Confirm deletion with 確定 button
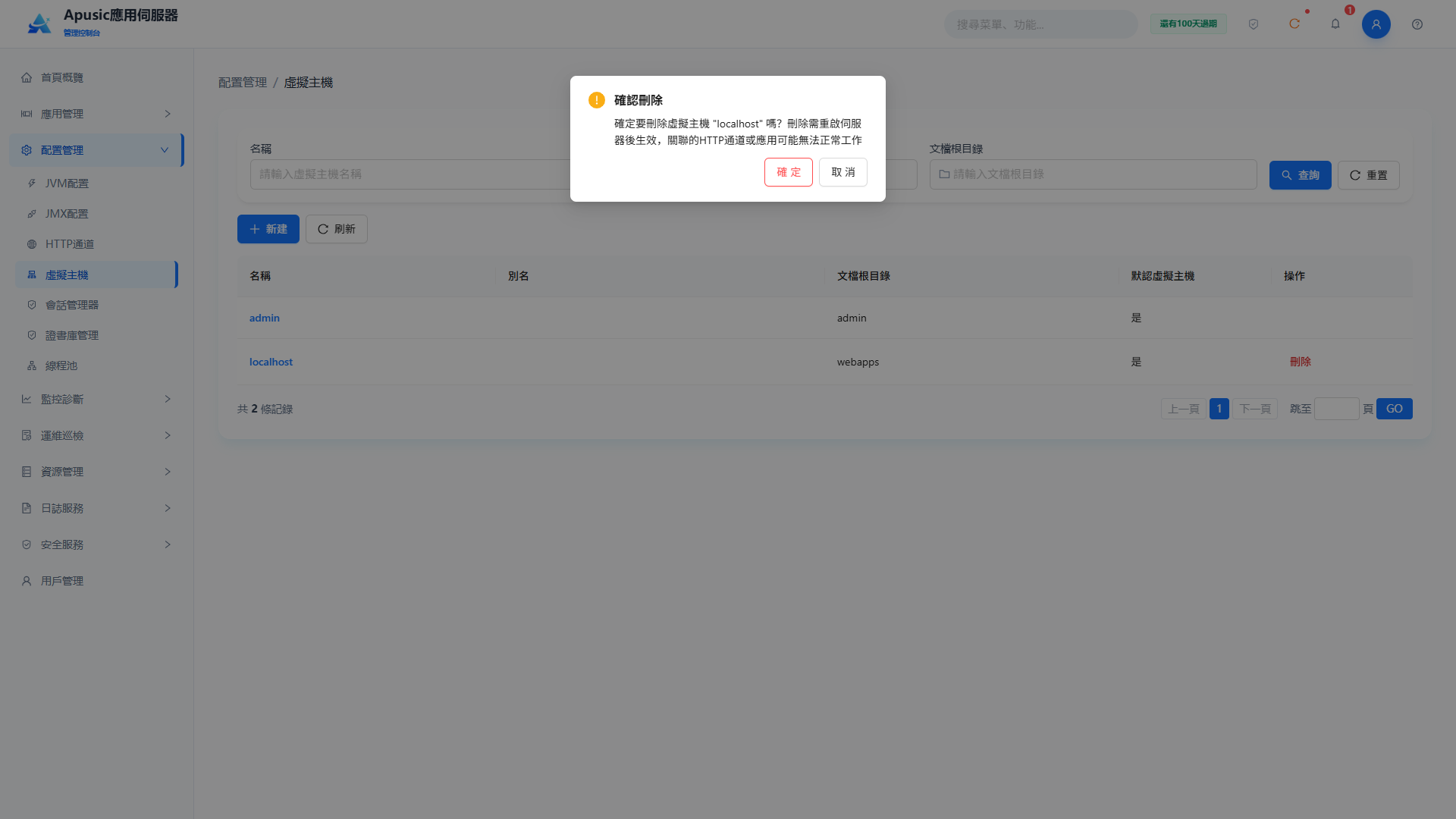1456x819 pixels. [x=789, y=172]
